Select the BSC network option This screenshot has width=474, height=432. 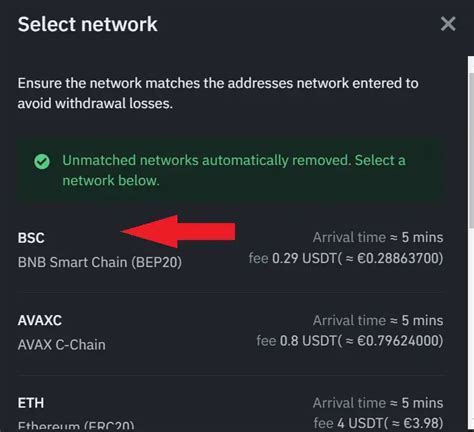point(230,250)
